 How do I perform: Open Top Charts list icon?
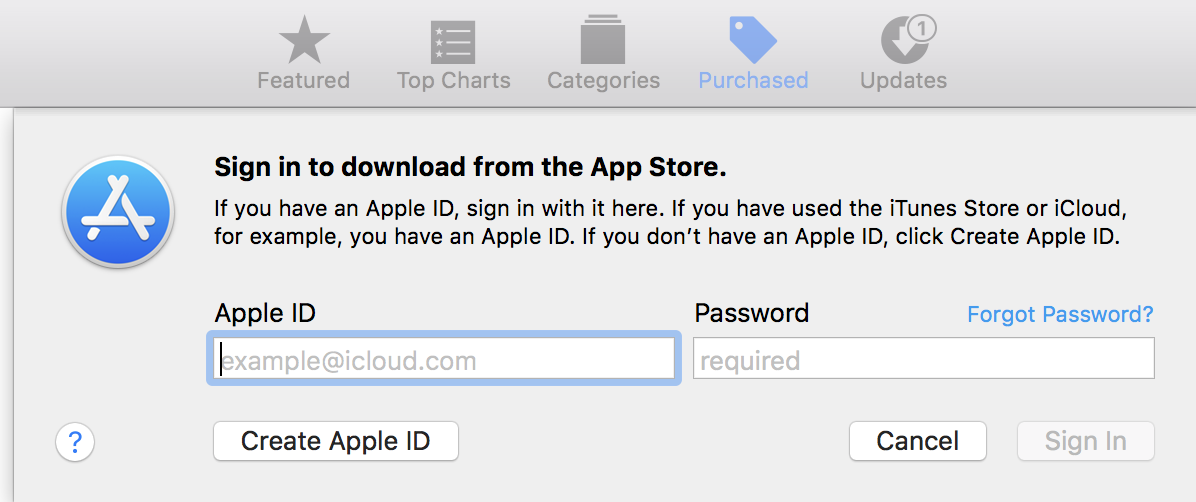453,41
